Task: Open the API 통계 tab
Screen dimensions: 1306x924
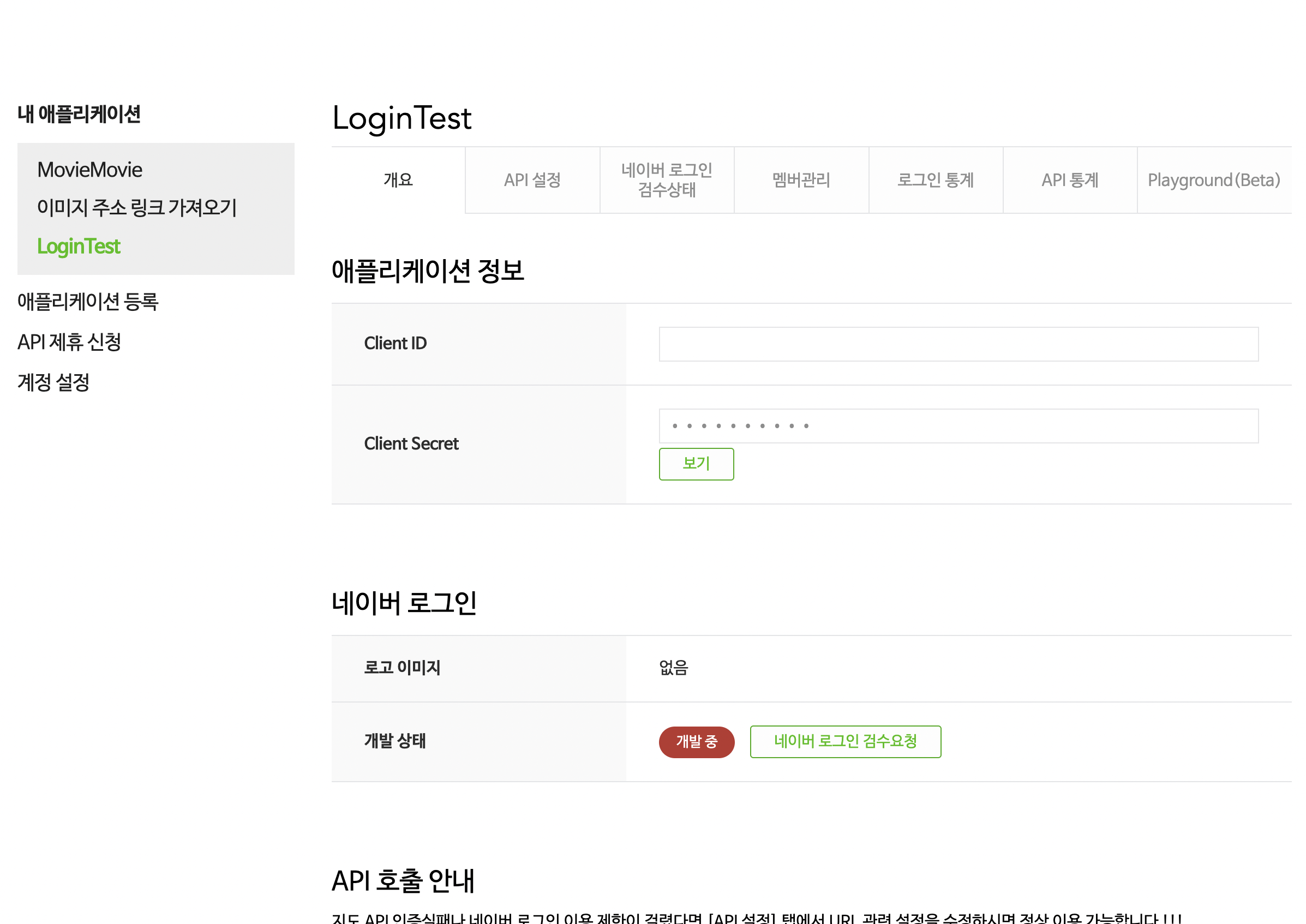Action: tap(1069, 181)
